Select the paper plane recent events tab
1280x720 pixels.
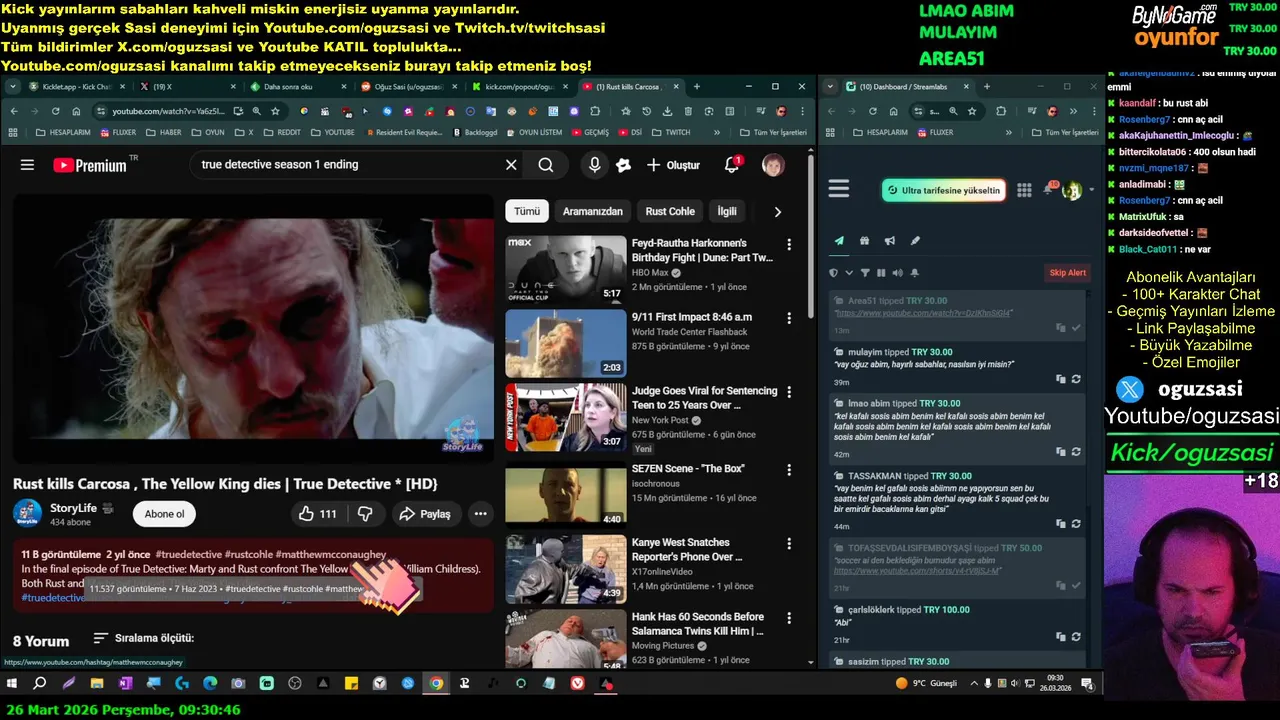tap(839, 241)
